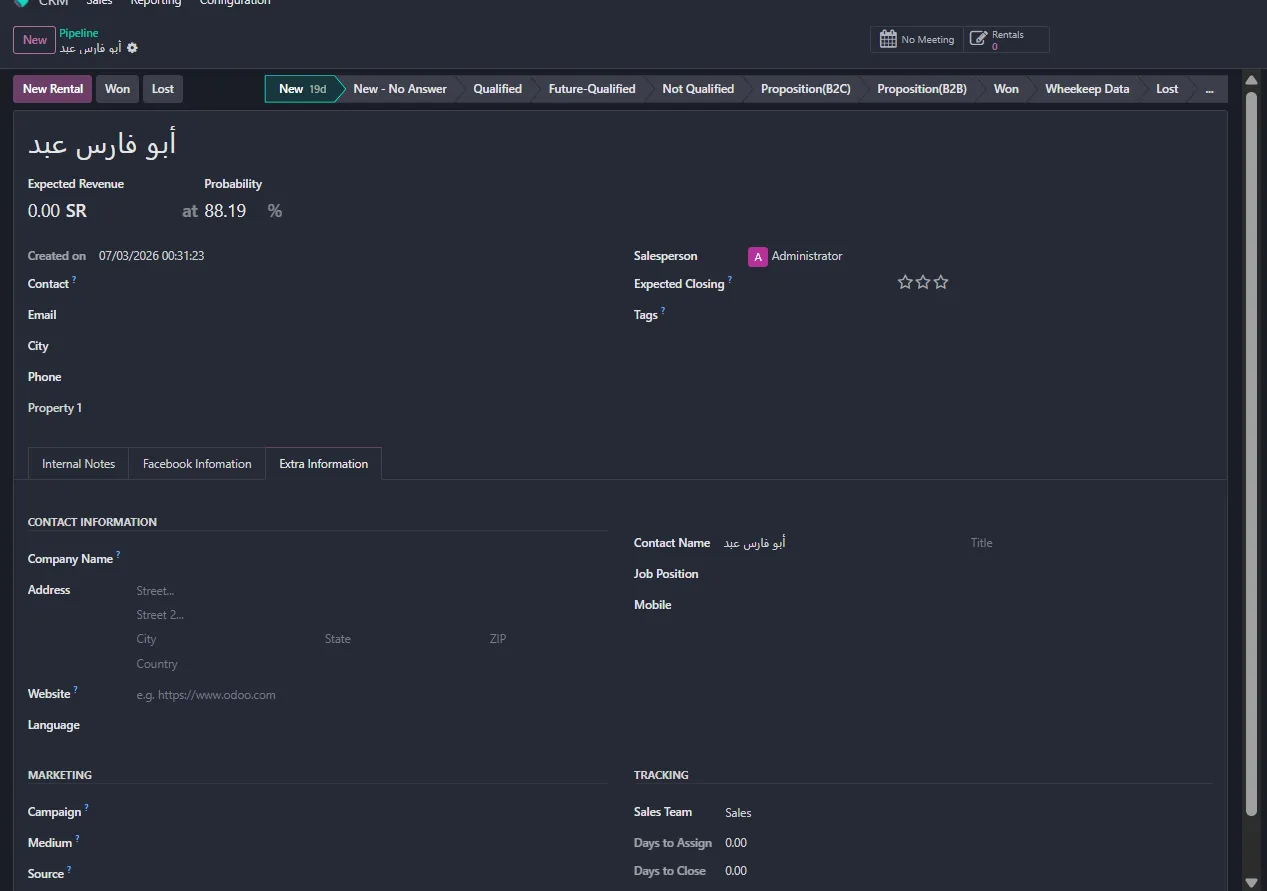This screenshot has width=1267, height=891.
Task: Click the Website input field
Action: click(371, 695)
